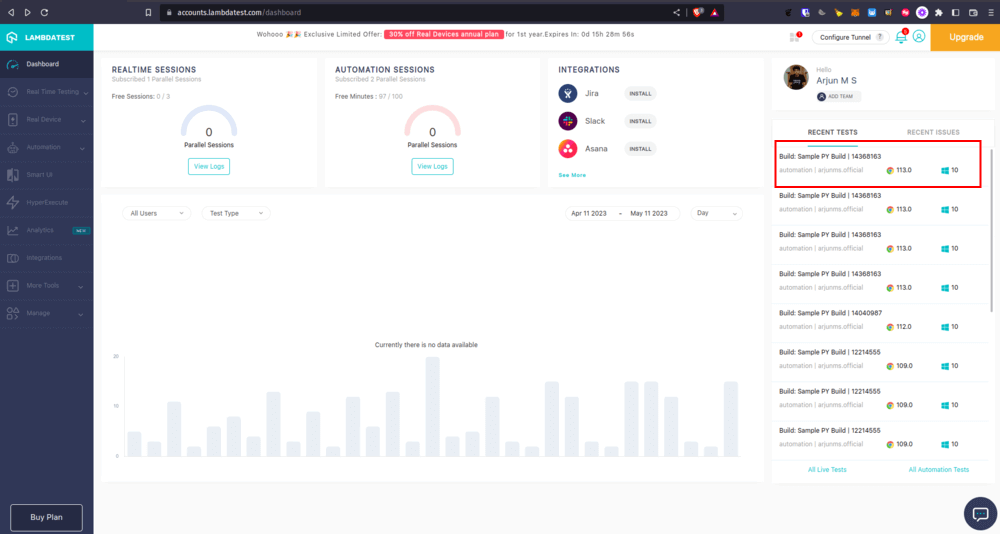Viewport: 1000px width, 534px height.
Task: Click the Jira integration icon
Action: tap(568, 93)
